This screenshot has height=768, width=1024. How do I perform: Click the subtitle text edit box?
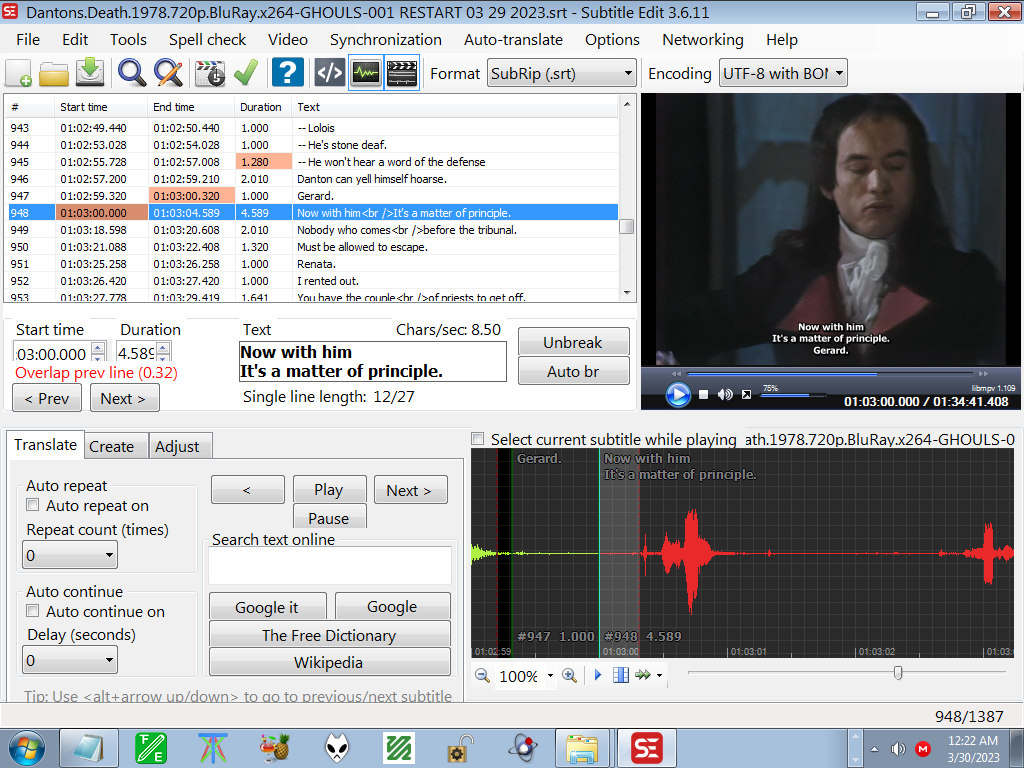tap(373, 361)
